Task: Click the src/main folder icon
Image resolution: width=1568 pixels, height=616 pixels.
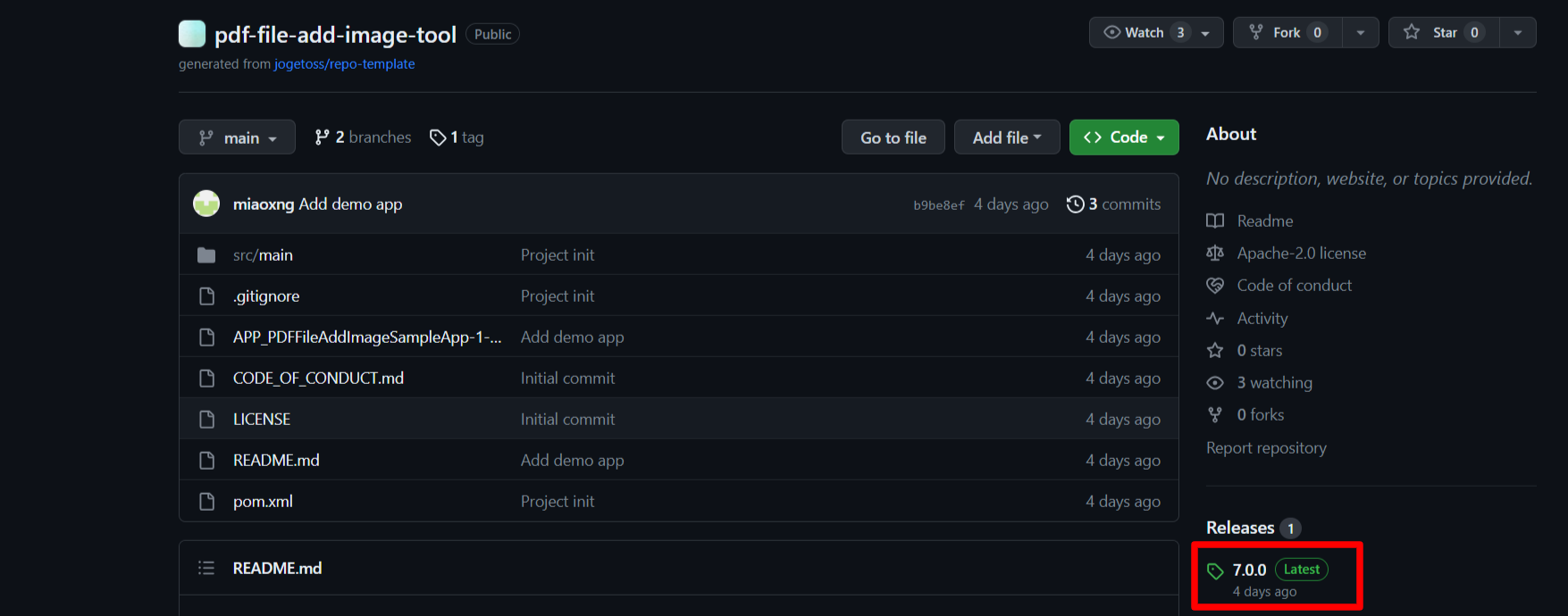Action: [x=206, y=255]
